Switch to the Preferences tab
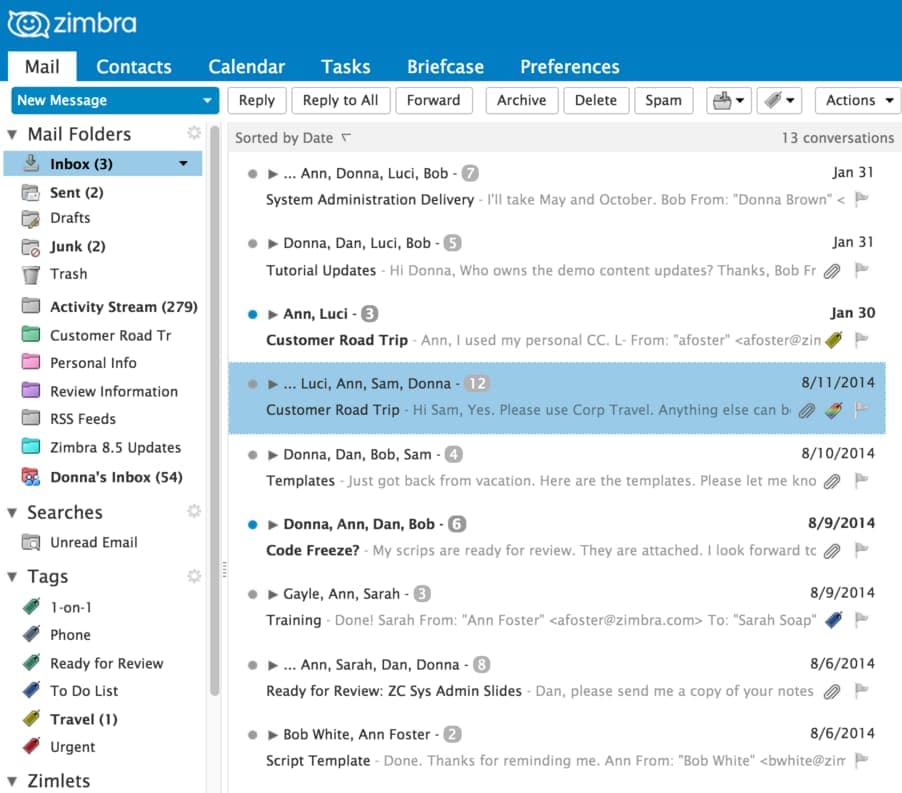902x793 pixels. coord(570,66)
